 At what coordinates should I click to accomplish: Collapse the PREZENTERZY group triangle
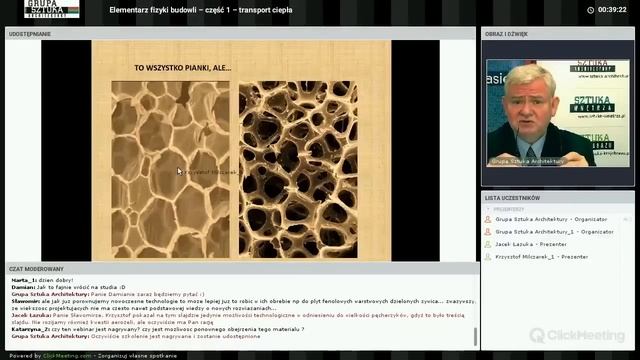tap(488, 209)
